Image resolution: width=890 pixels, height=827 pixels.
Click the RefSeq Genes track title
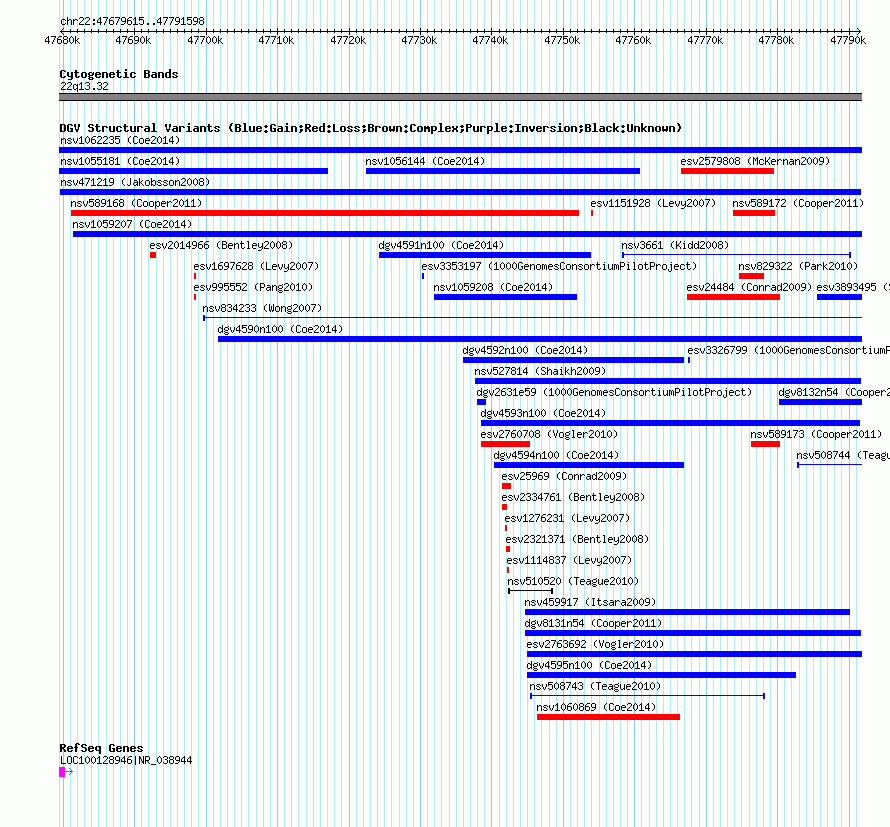pyautogui.click(x=101, y=748)
